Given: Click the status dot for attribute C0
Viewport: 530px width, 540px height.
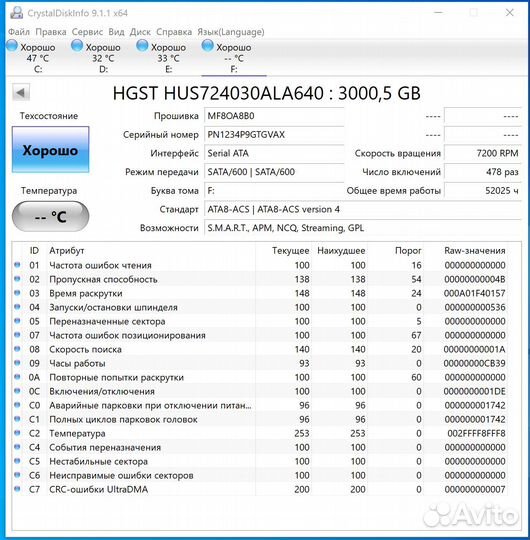Looking at the screenshot, I should click(17, 405).
